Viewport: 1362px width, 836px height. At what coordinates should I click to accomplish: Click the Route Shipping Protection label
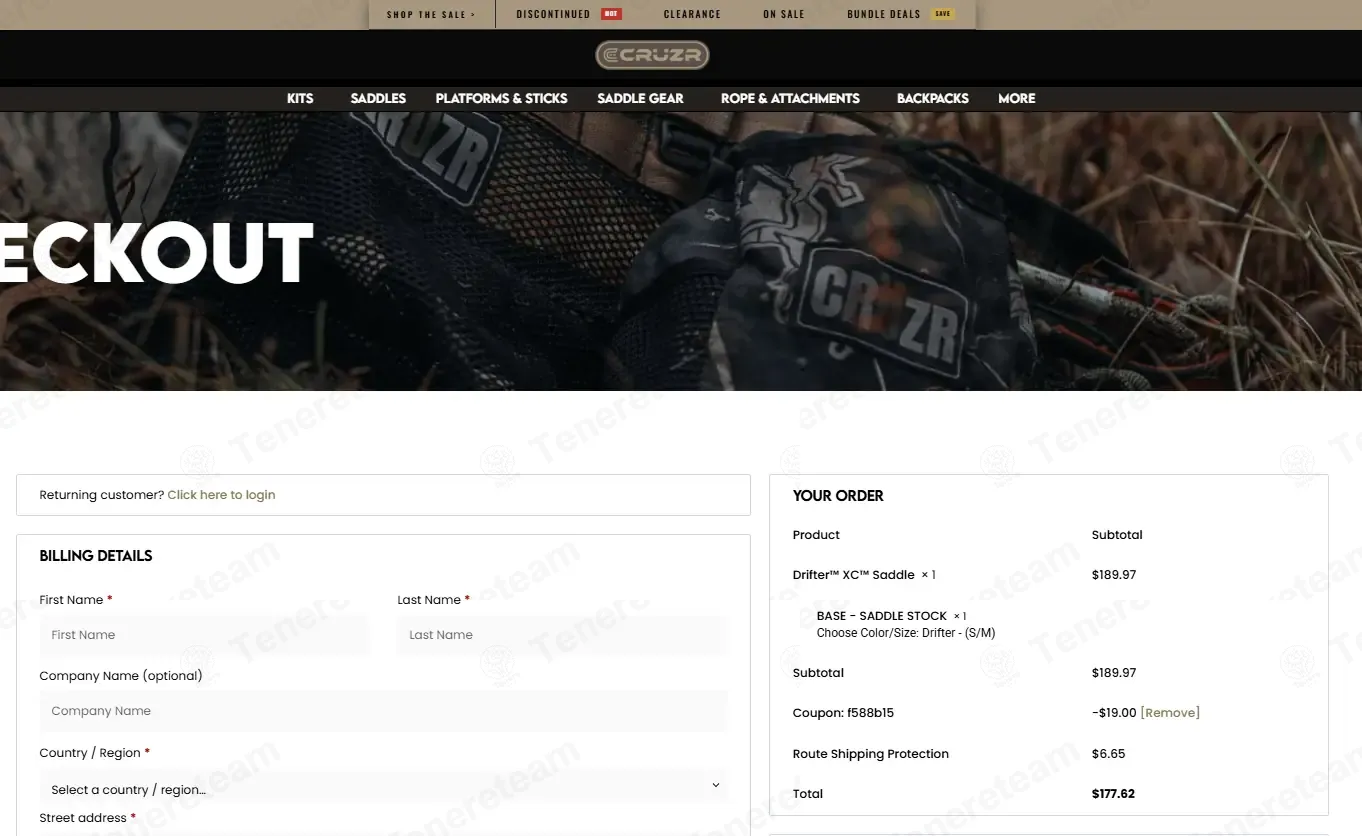point(871,754)
